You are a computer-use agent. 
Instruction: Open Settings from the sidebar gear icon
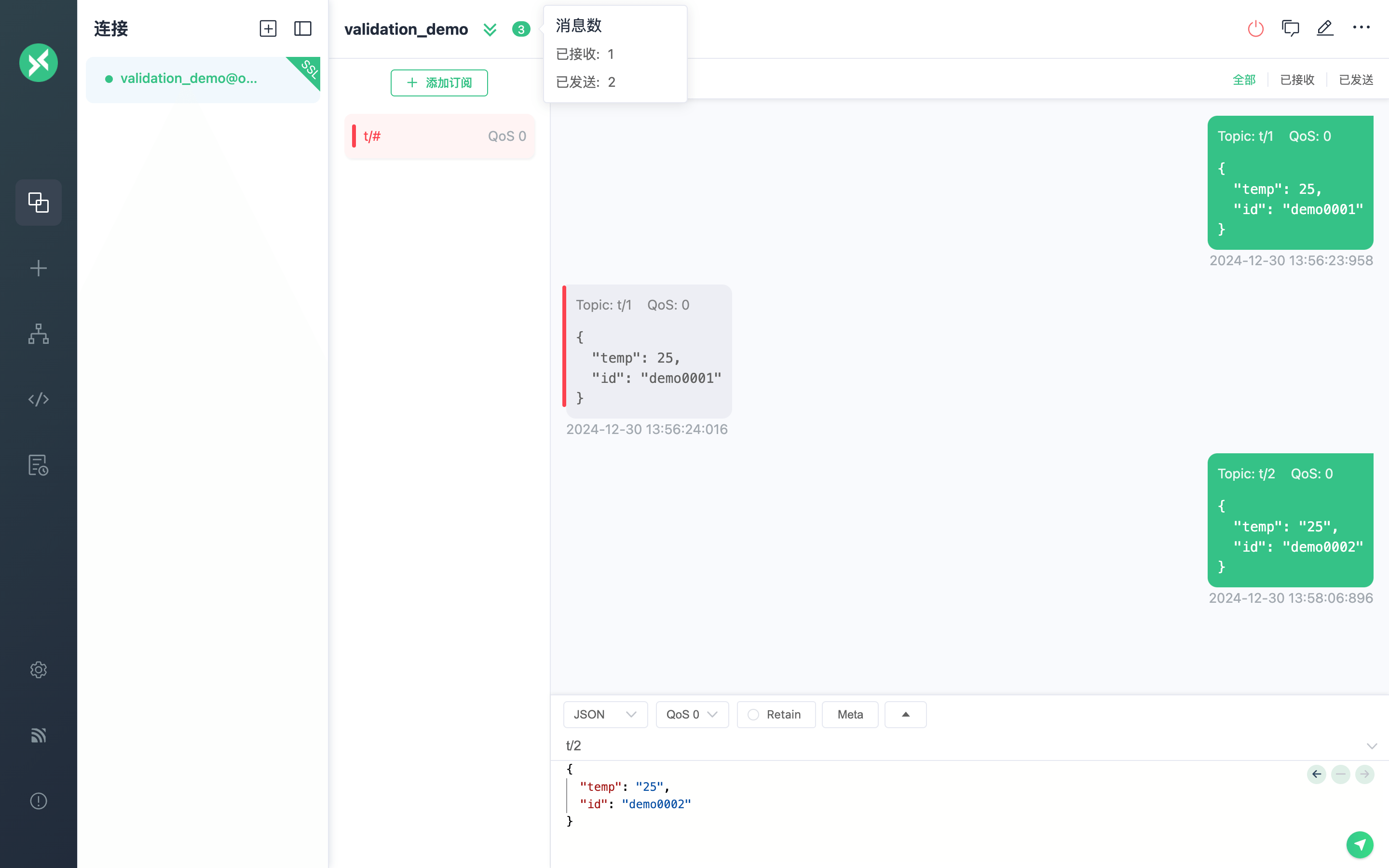pyautogui.click(x=38, y=669)
